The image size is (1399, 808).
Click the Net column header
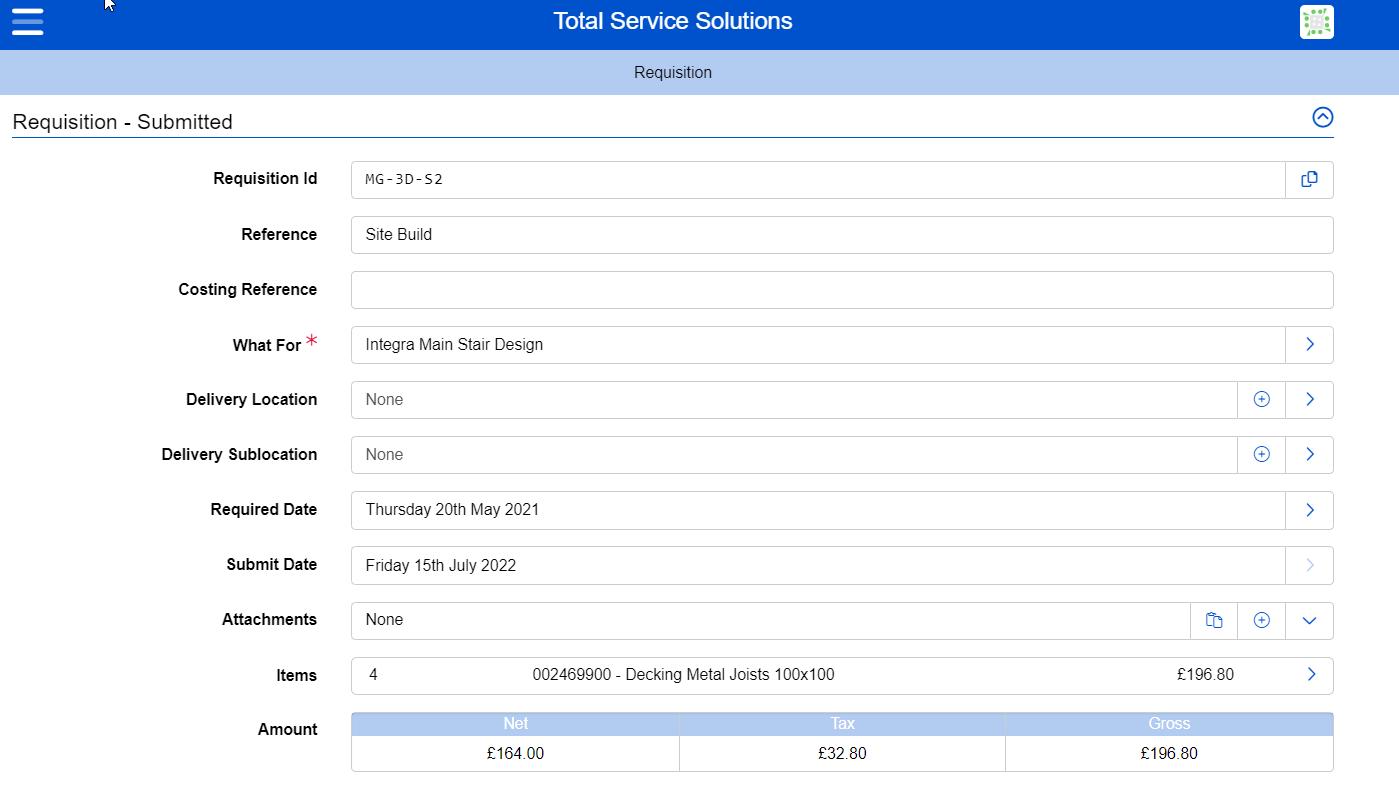click(516, 724)
